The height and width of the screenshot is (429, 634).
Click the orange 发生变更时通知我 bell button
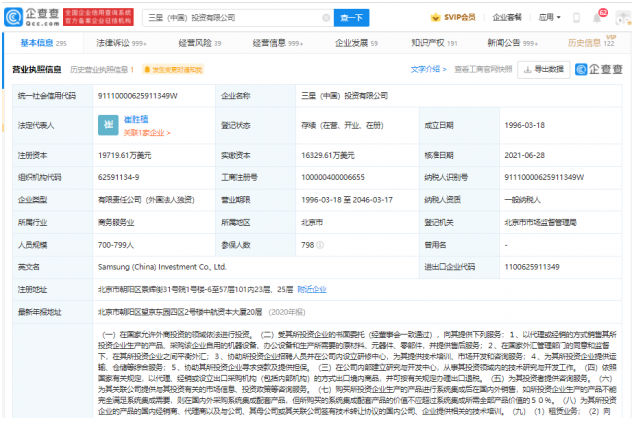pos(173,70)
